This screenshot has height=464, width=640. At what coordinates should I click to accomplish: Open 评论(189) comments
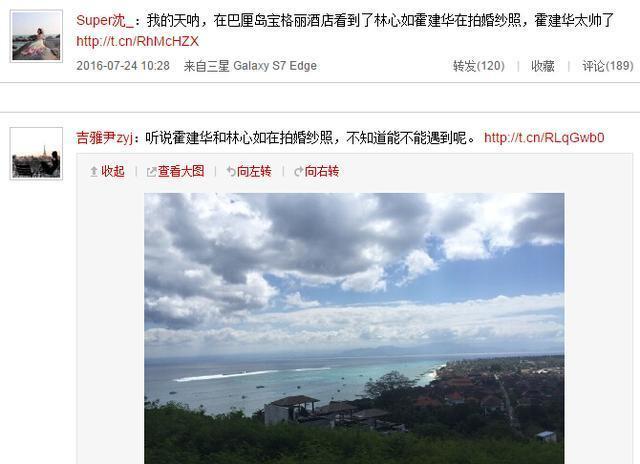point(607,66)
